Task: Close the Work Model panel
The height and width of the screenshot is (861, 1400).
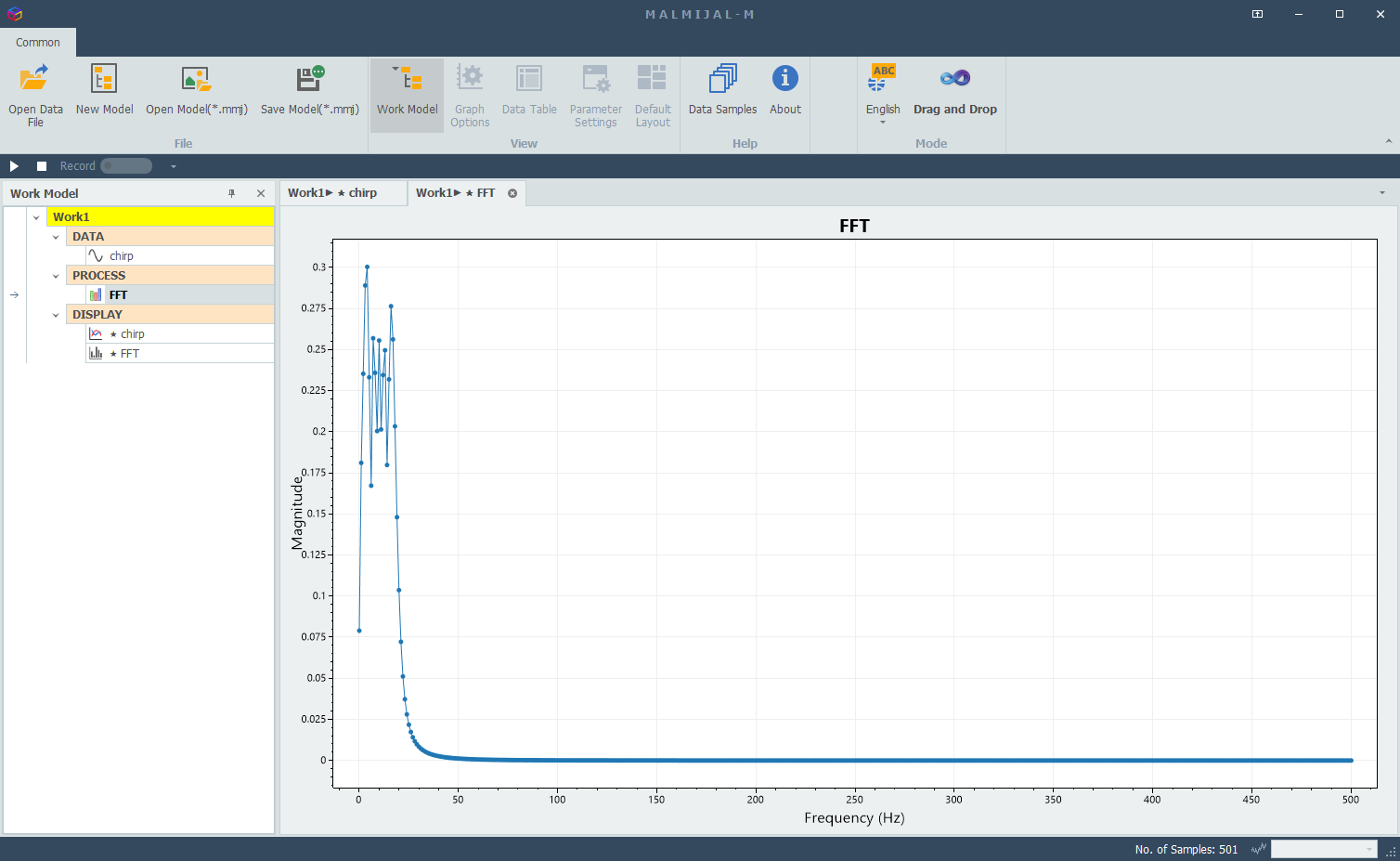Action: coord(261,193)
